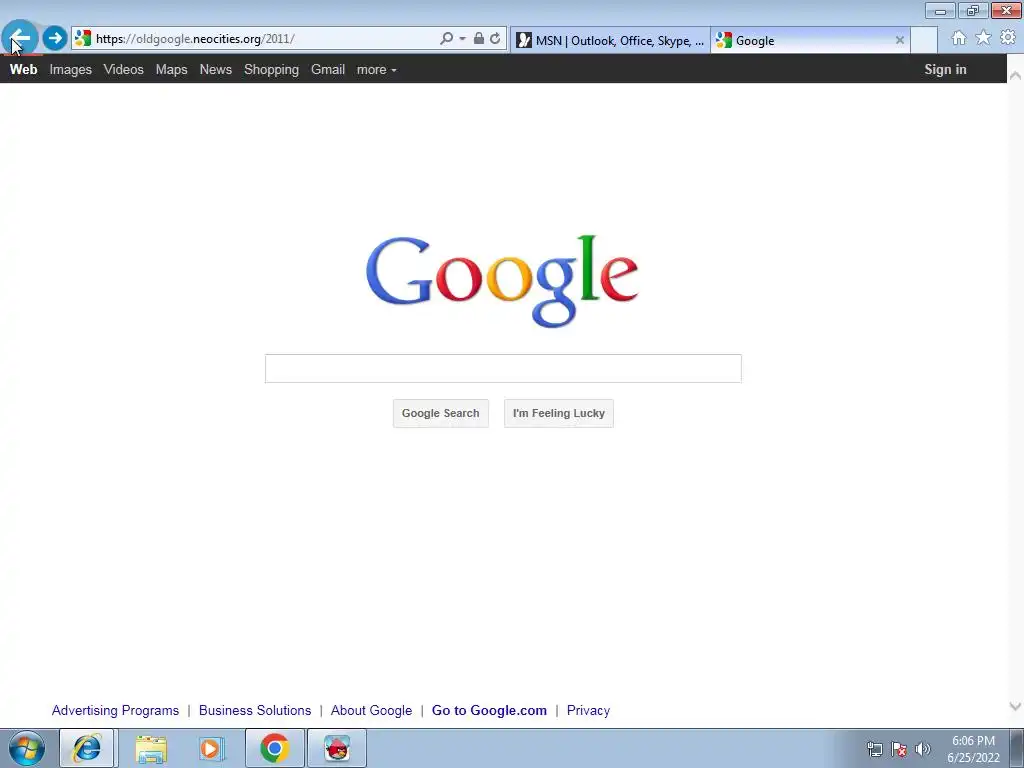The height and width of the screenshot is (768, 1024).
Task: Open the Action Center flag icon
Action: [x=899, y=749]
